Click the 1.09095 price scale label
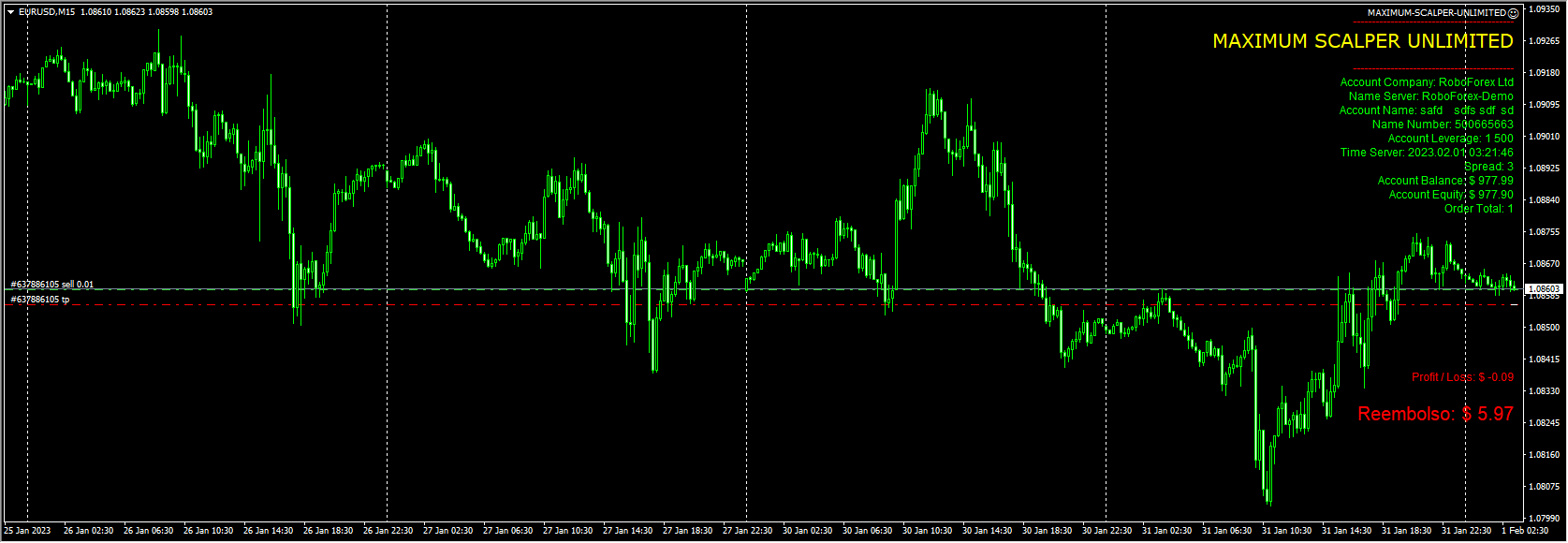The width and height of the screenshot is (1568, 543). (1544, 105)
